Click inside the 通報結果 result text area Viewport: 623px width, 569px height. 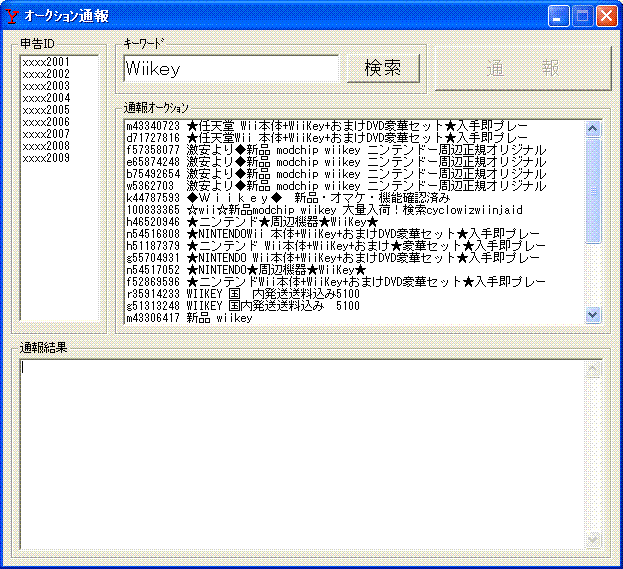point(302,455)
